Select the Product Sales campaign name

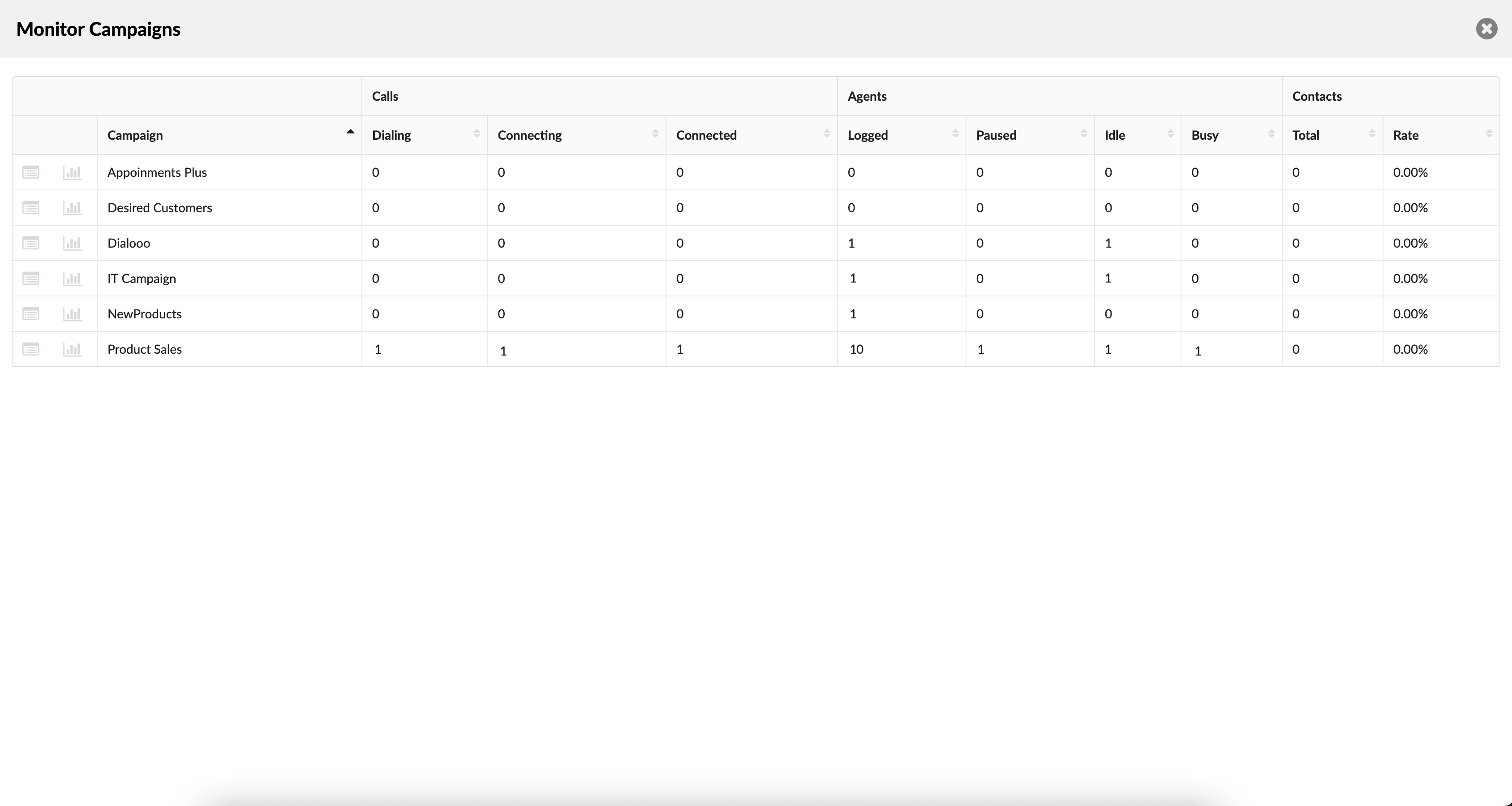(144, 349)
